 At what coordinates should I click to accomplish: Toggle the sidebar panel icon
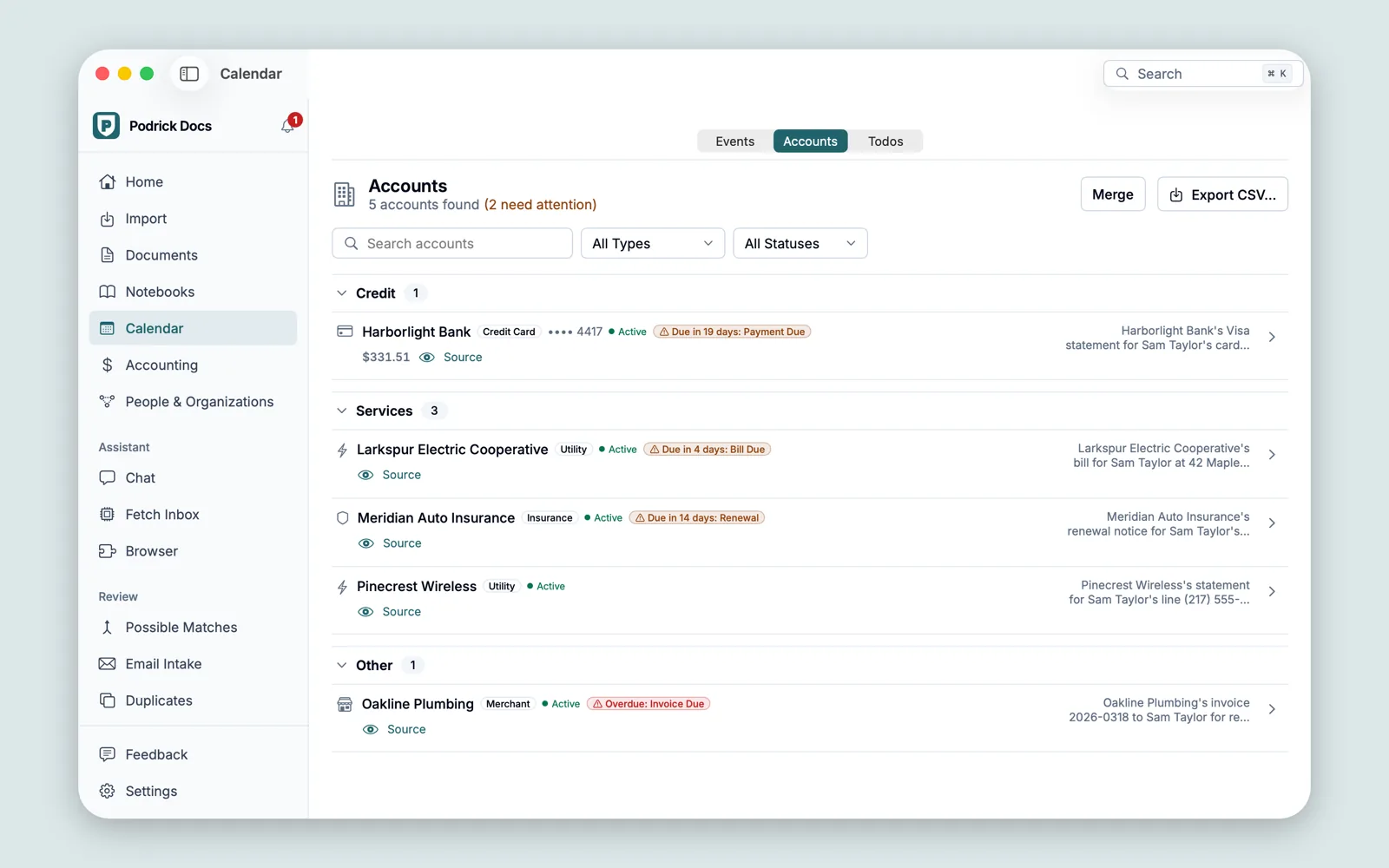point(189,74)
